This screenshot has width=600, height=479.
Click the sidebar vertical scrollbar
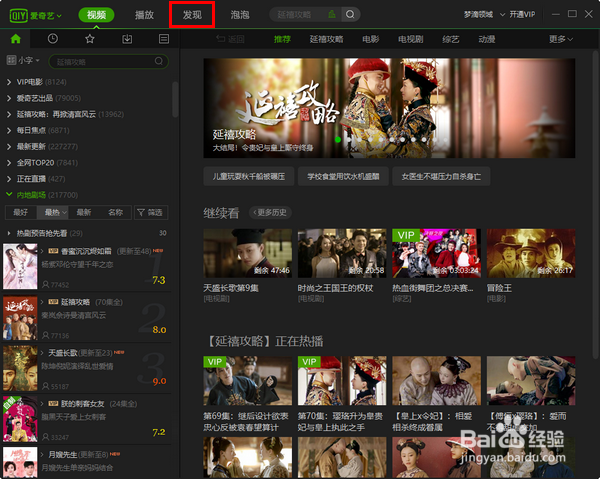(175, 99)
